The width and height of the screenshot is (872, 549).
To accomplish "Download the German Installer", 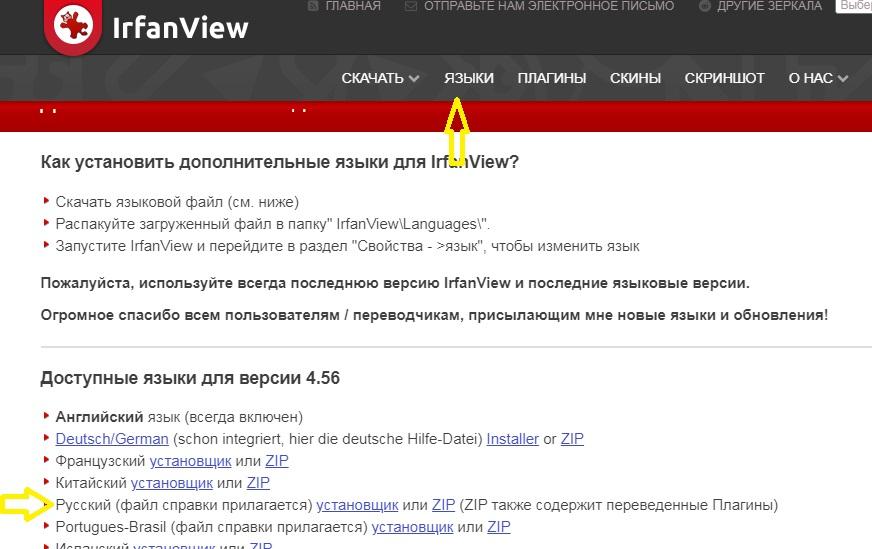I will tap(513, 439).
